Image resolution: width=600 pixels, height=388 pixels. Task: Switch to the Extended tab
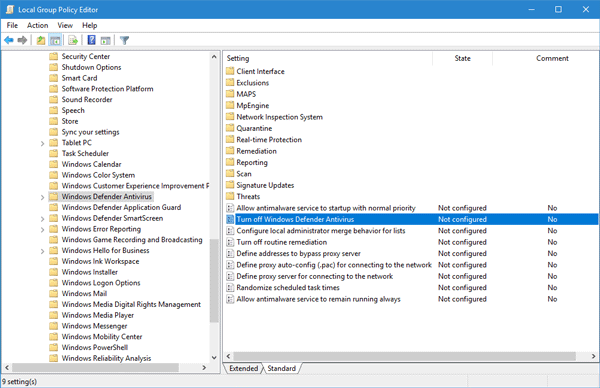coord(243,368)
